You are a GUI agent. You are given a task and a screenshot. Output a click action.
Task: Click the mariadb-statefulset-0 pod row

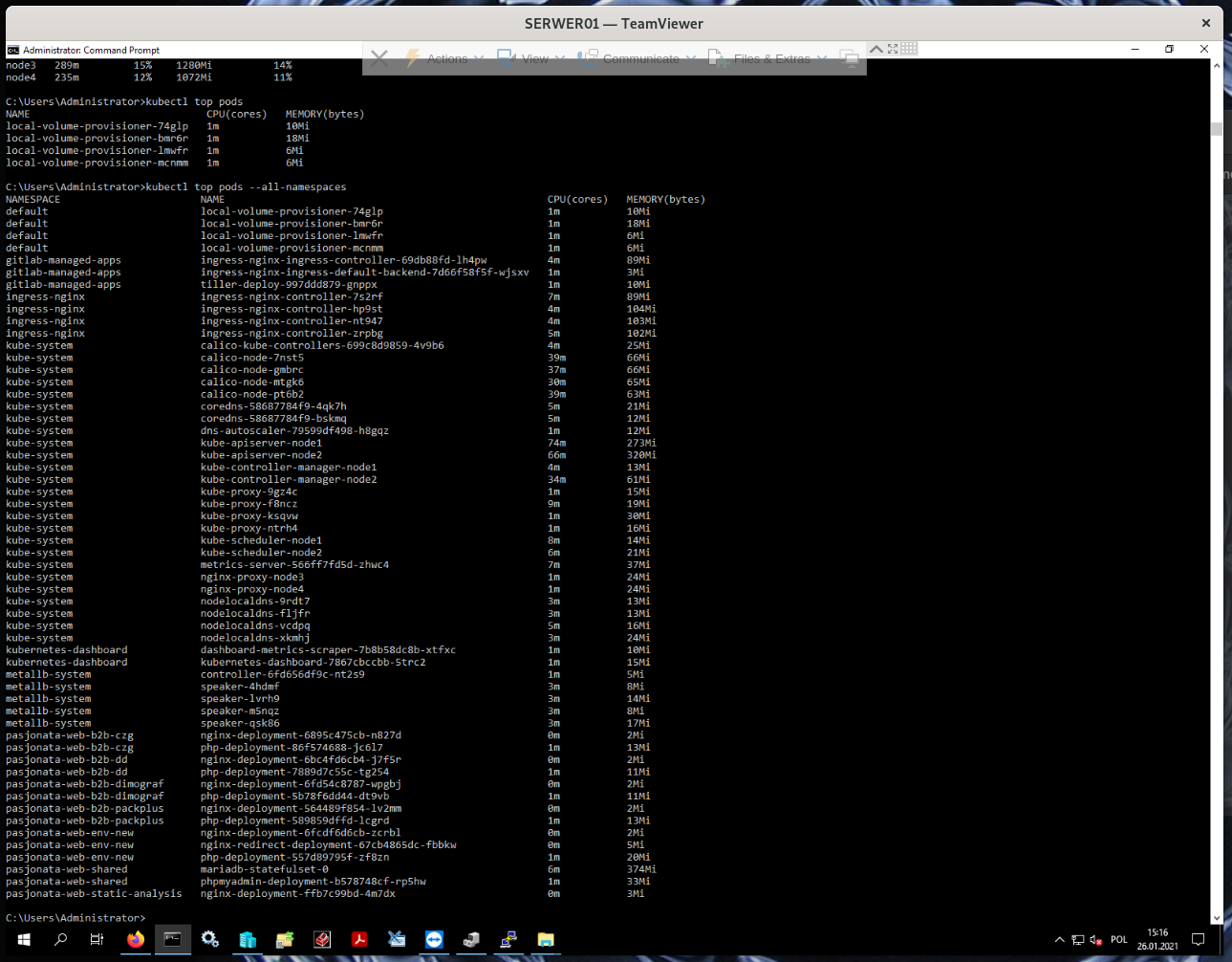click(x=331, y=869)
